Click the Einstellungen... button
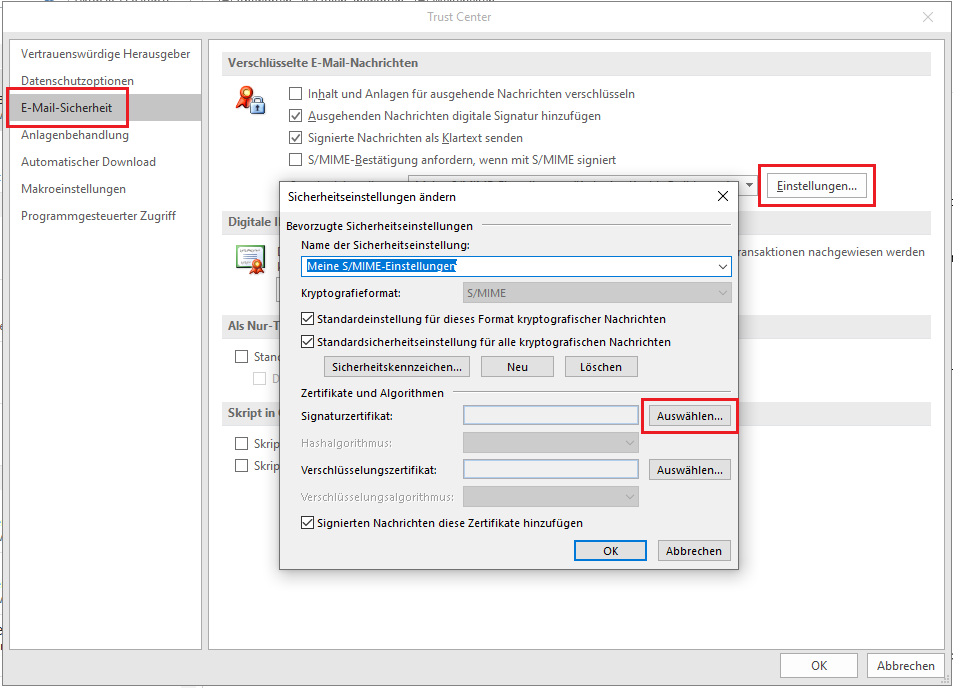This screenshot has height=688, width=953. click(x=816, y=186)
